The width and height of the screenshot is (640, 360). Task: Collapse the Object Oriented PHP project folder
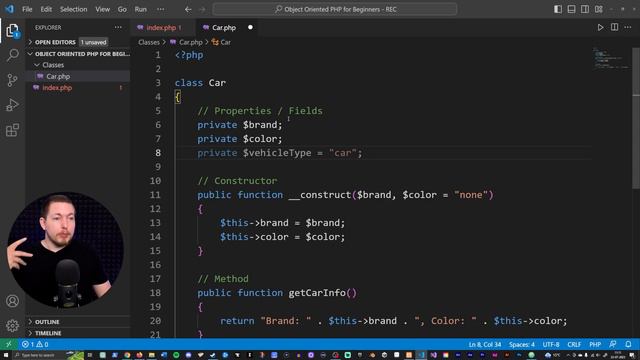[78, 54]
